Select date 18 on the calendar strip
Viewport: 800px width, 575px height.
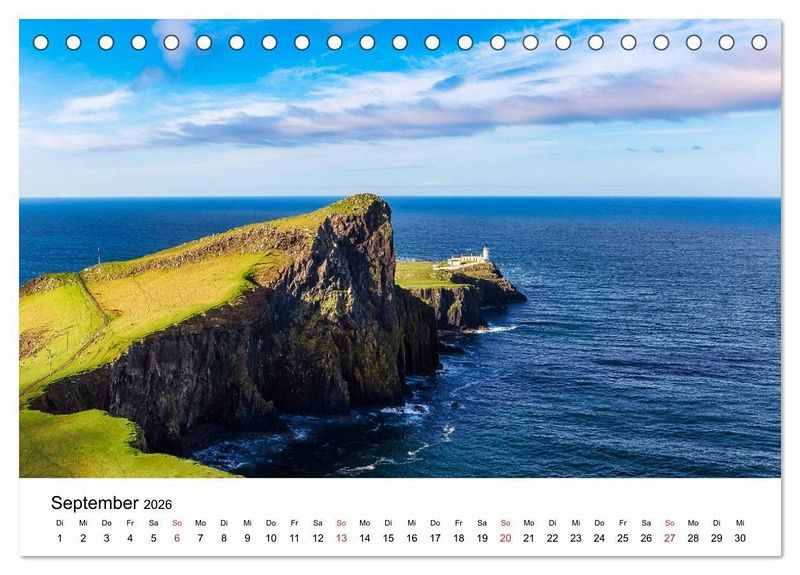click(x=459, y=538)
